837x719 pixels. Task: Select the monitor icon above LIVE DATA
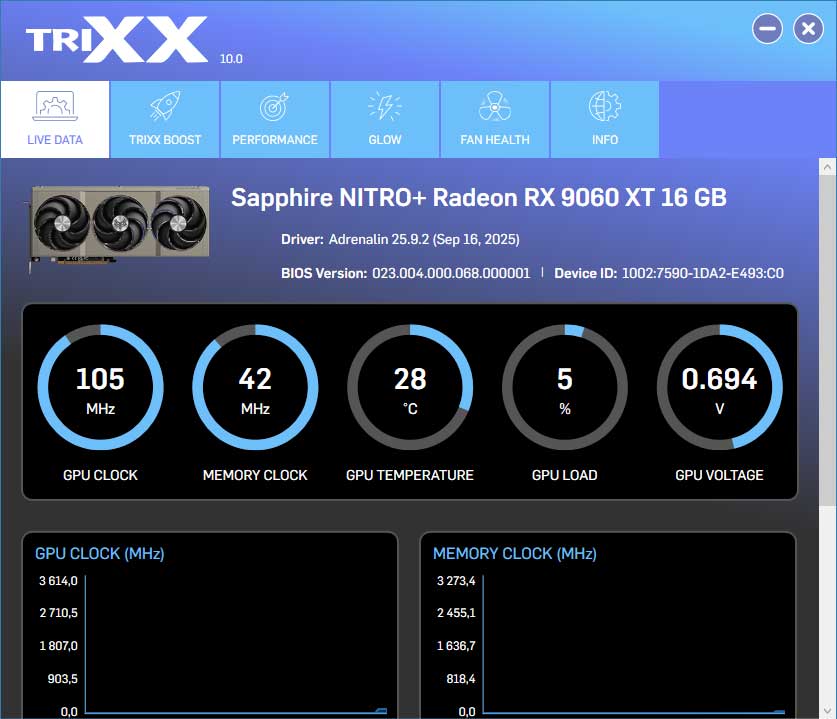pos(54,104)
